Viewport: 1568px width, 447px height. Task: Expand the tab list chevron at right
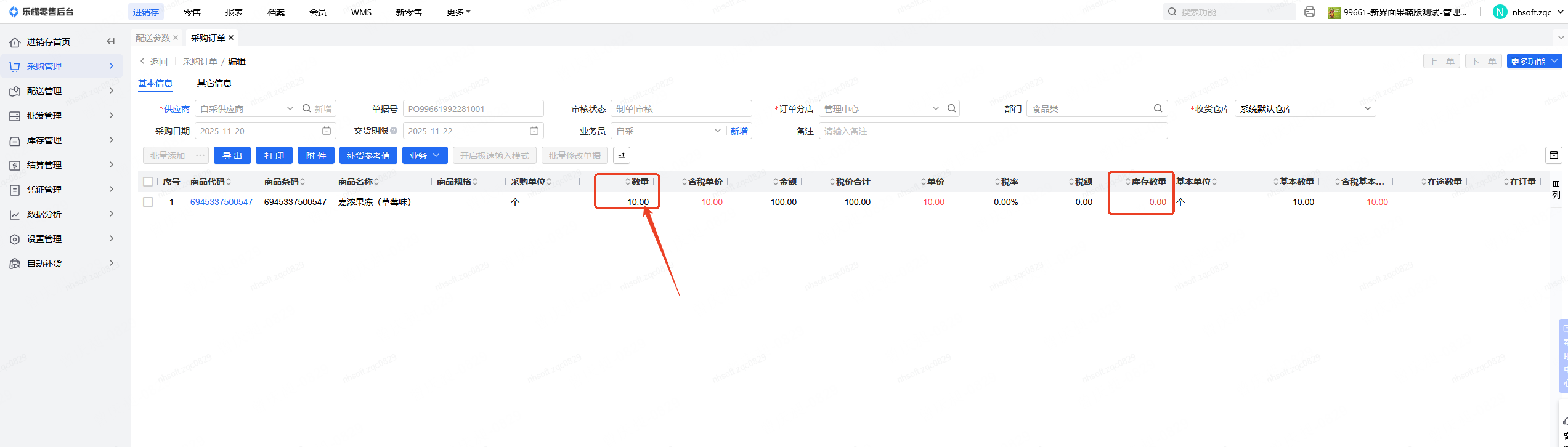1561,38
